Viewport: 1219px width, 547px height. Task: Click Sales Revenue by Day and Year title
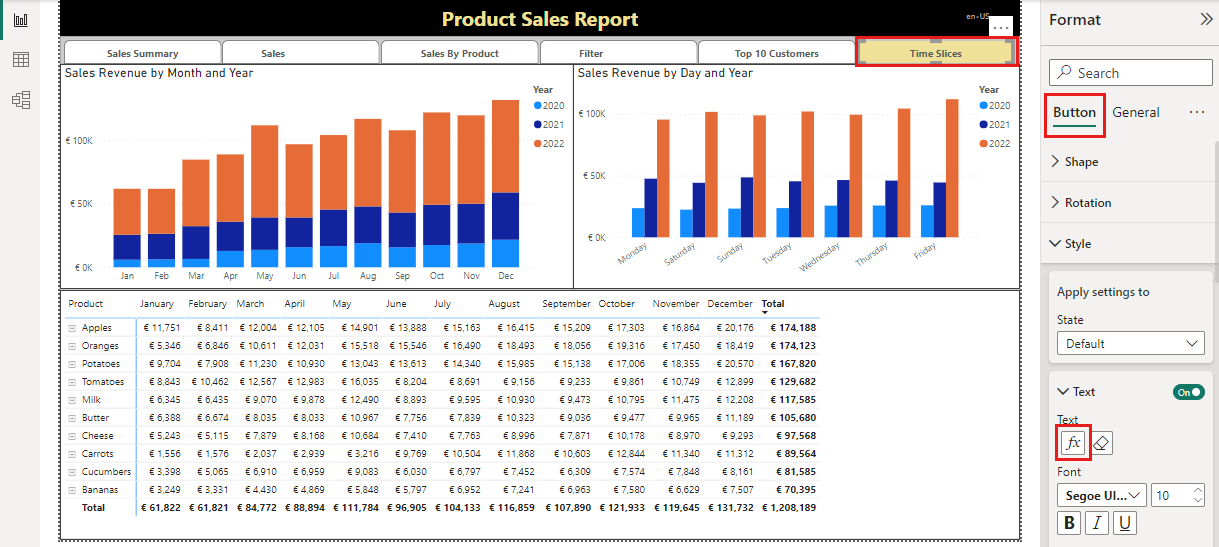coord(665,73)
